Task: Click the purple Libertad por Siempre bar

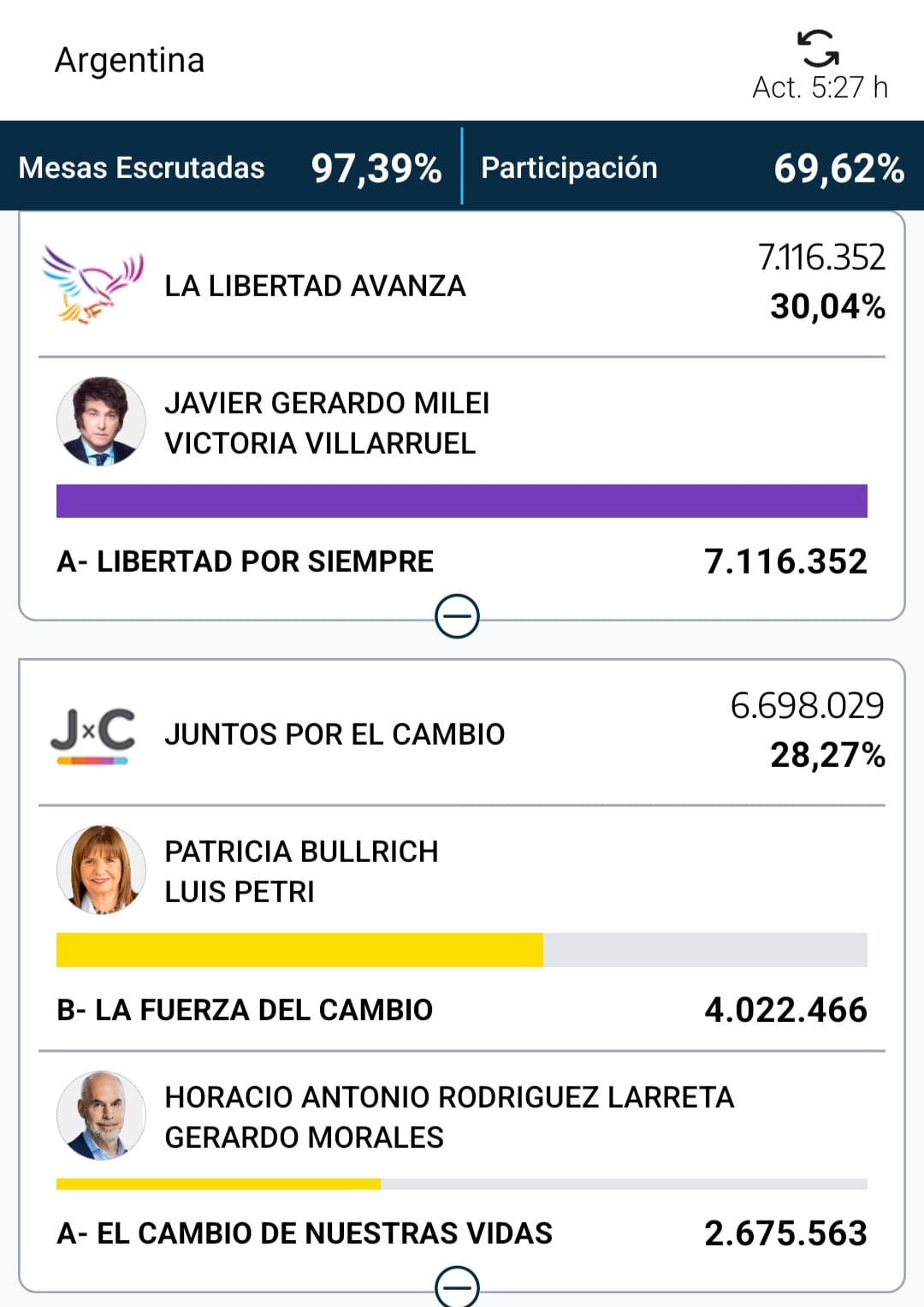Action: [x=462, y=501]
